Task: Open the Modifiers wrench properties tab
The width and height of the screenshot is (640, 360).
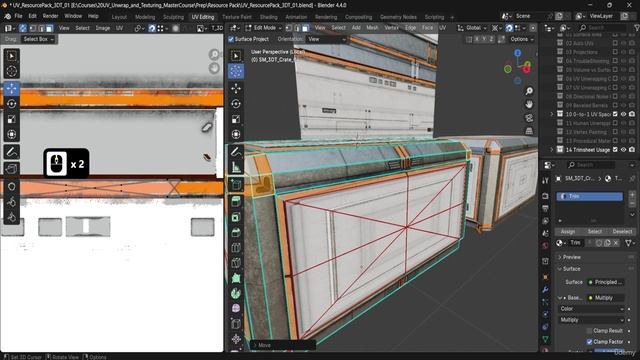Action: pos(546,289)
